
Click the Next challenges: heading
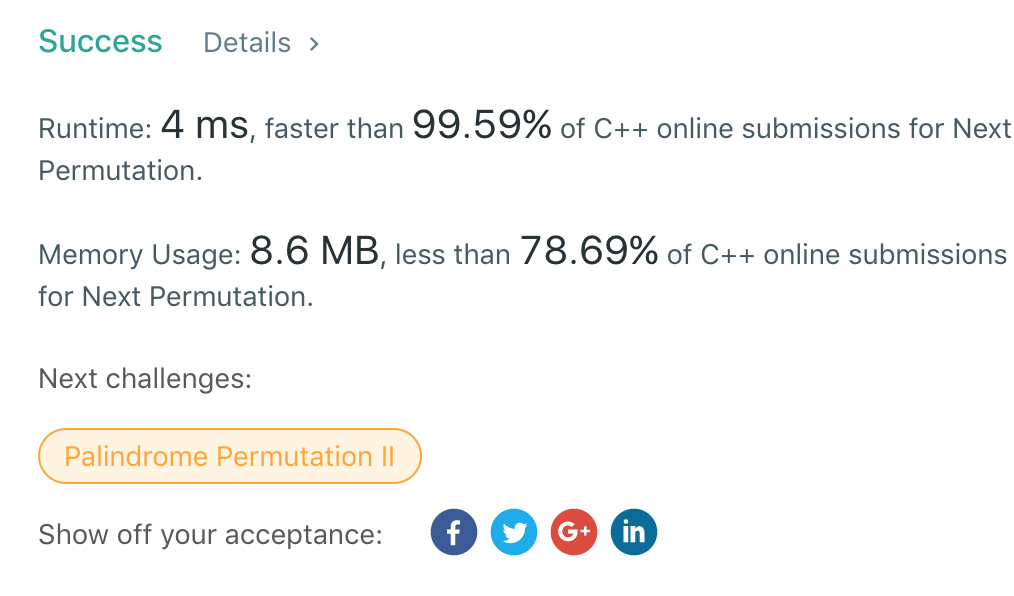tap(145, 379)
